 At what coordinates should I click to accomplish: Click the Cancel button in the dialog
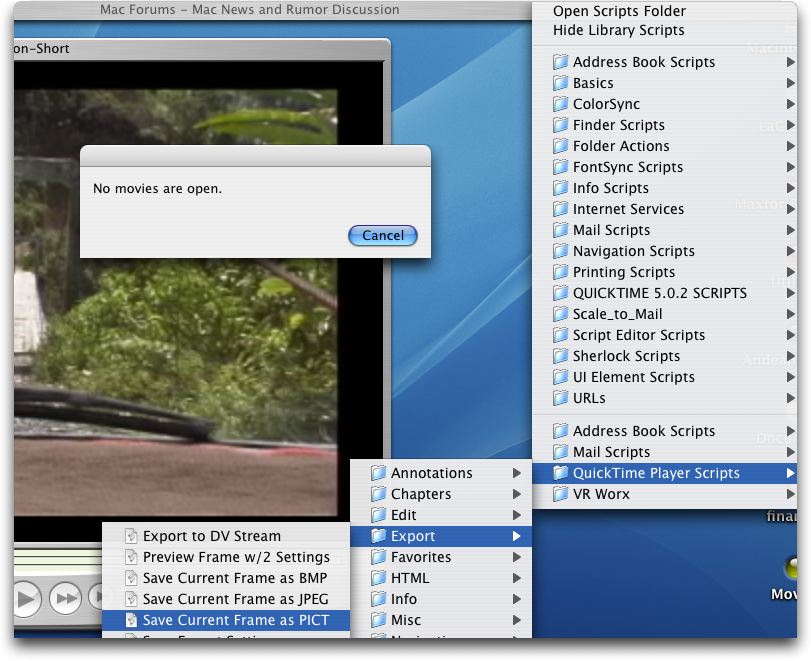[x=383, y=235]
